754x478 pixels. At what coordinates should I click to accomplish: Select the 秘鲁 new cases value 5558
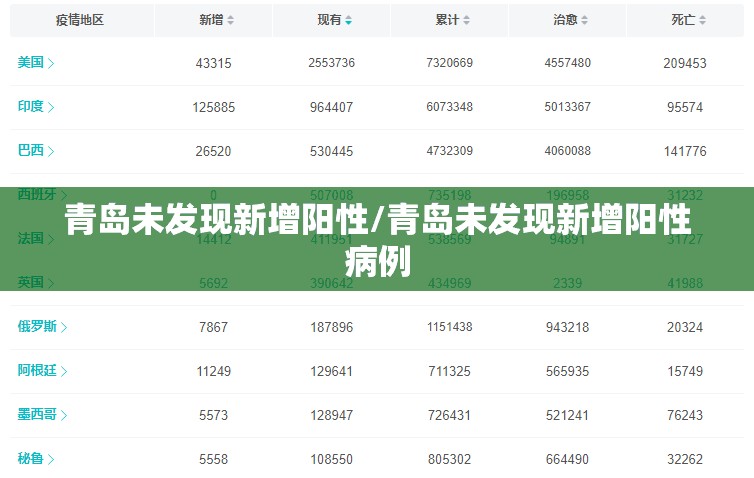(x=214, y=460)
